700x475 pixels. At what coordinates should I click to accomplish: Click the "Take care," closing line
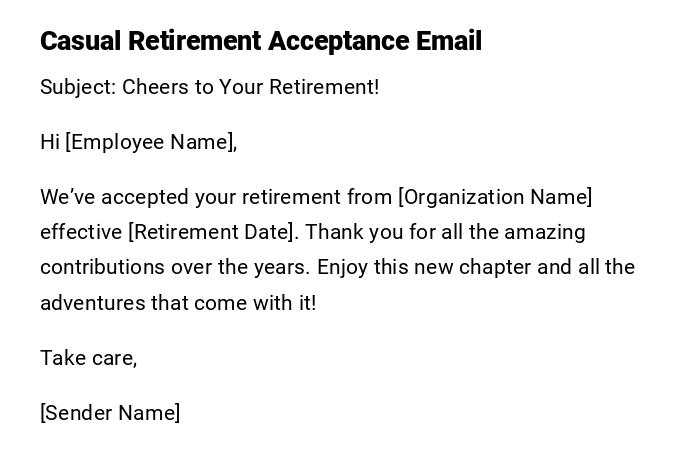88,358
